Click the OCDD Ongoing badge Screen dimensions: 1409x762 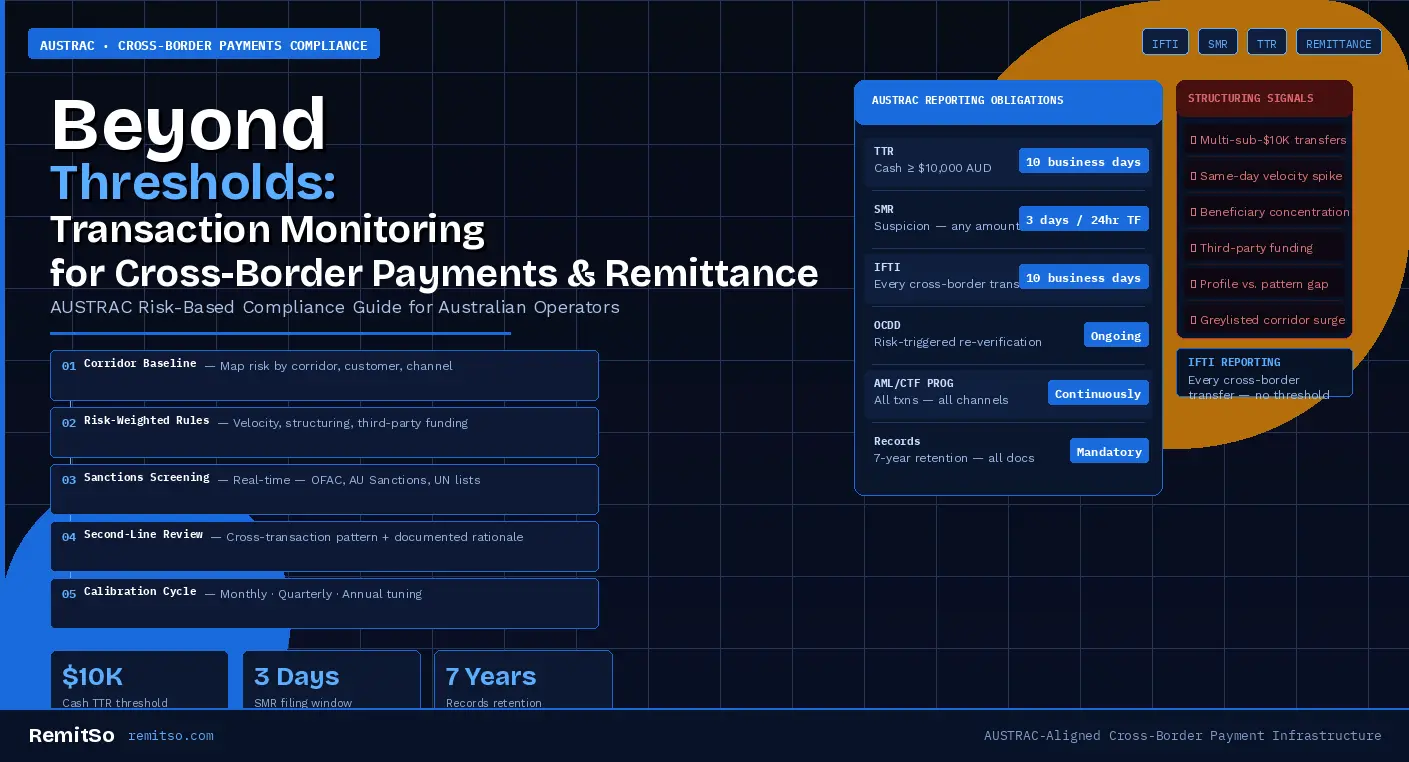(x=1116, y=335)
